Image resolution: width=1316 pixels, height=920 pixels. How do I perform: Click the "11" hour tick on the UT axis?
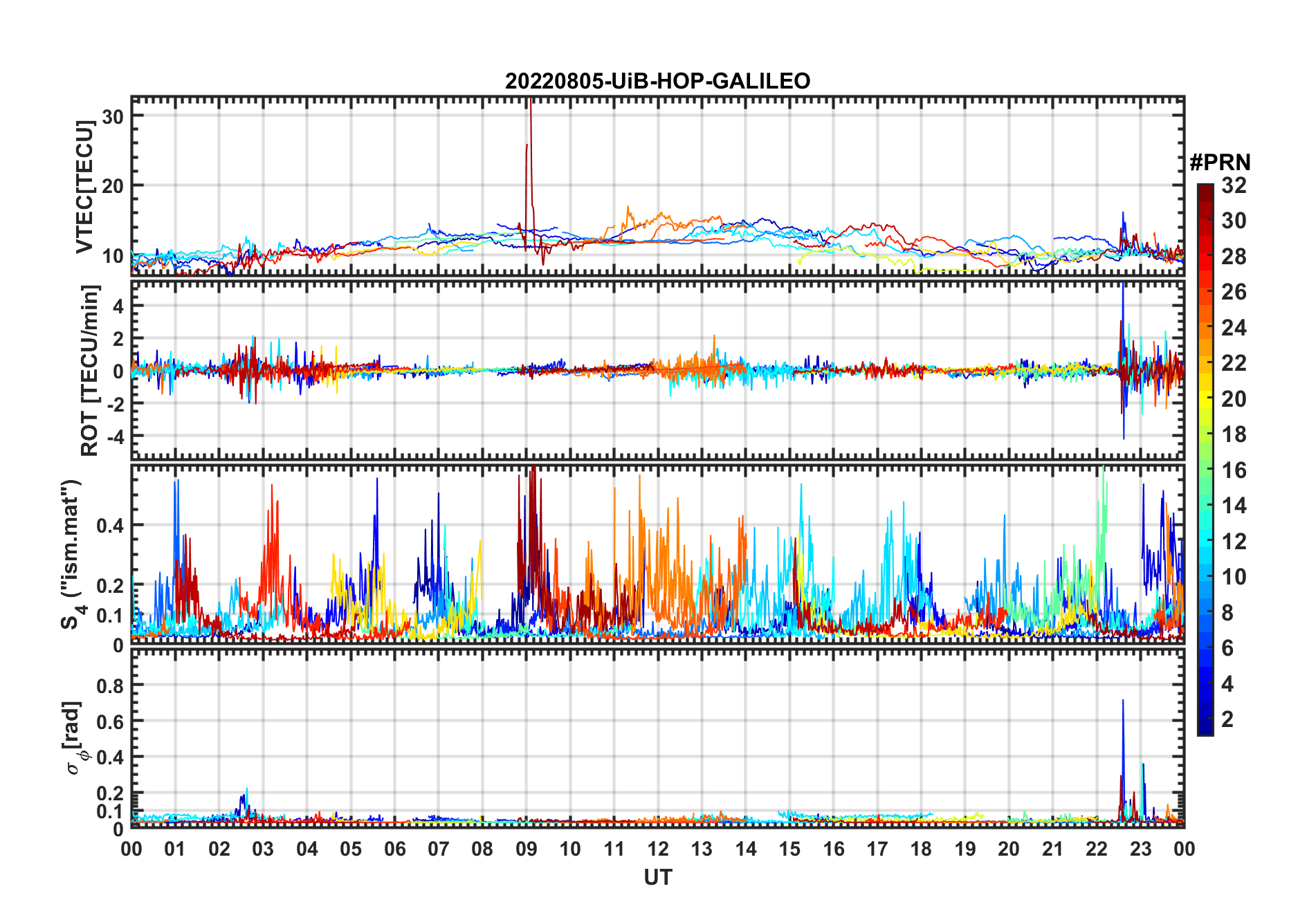614,849
